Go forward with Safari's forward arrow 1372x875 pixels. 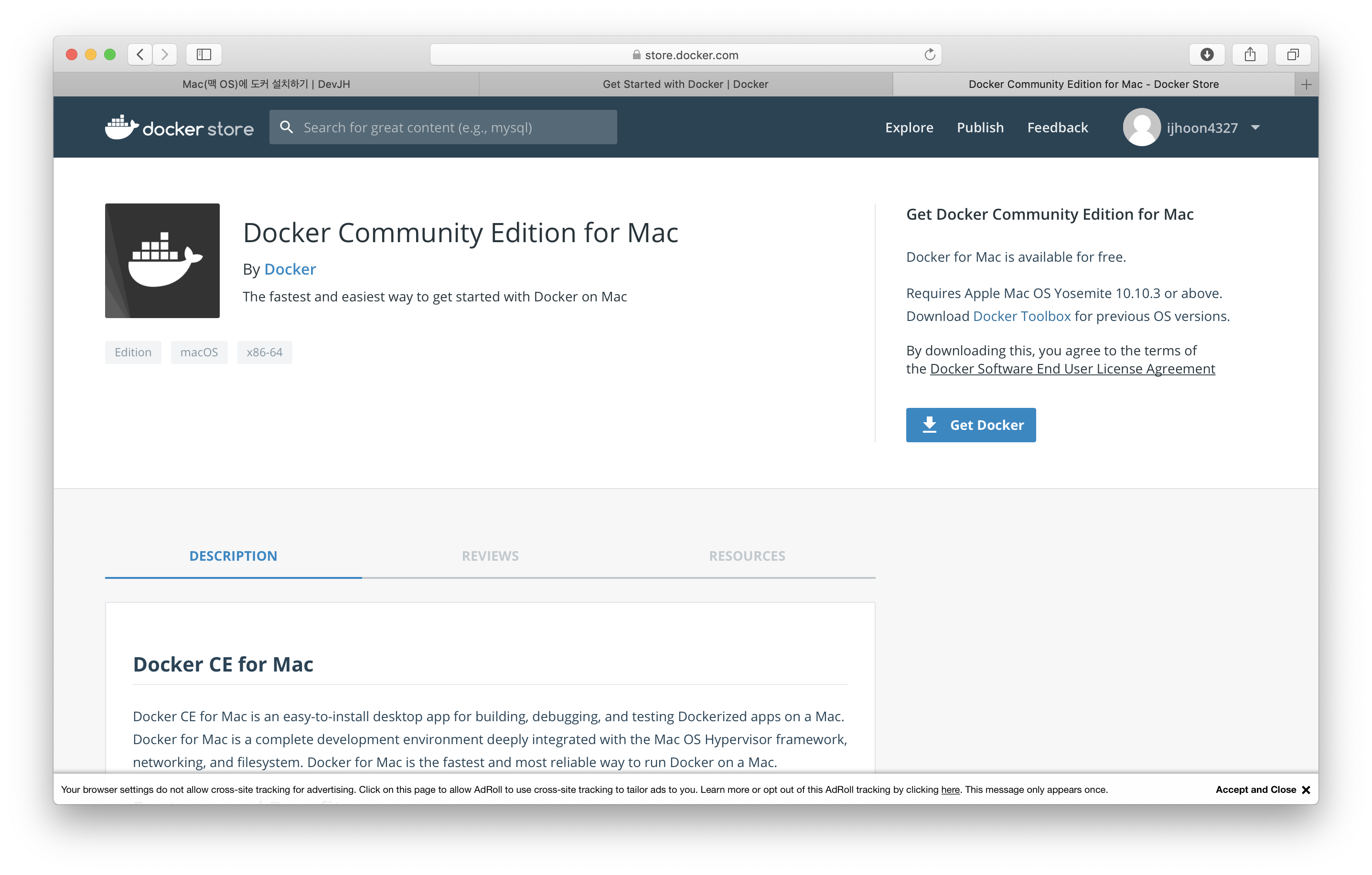[165, 54]
